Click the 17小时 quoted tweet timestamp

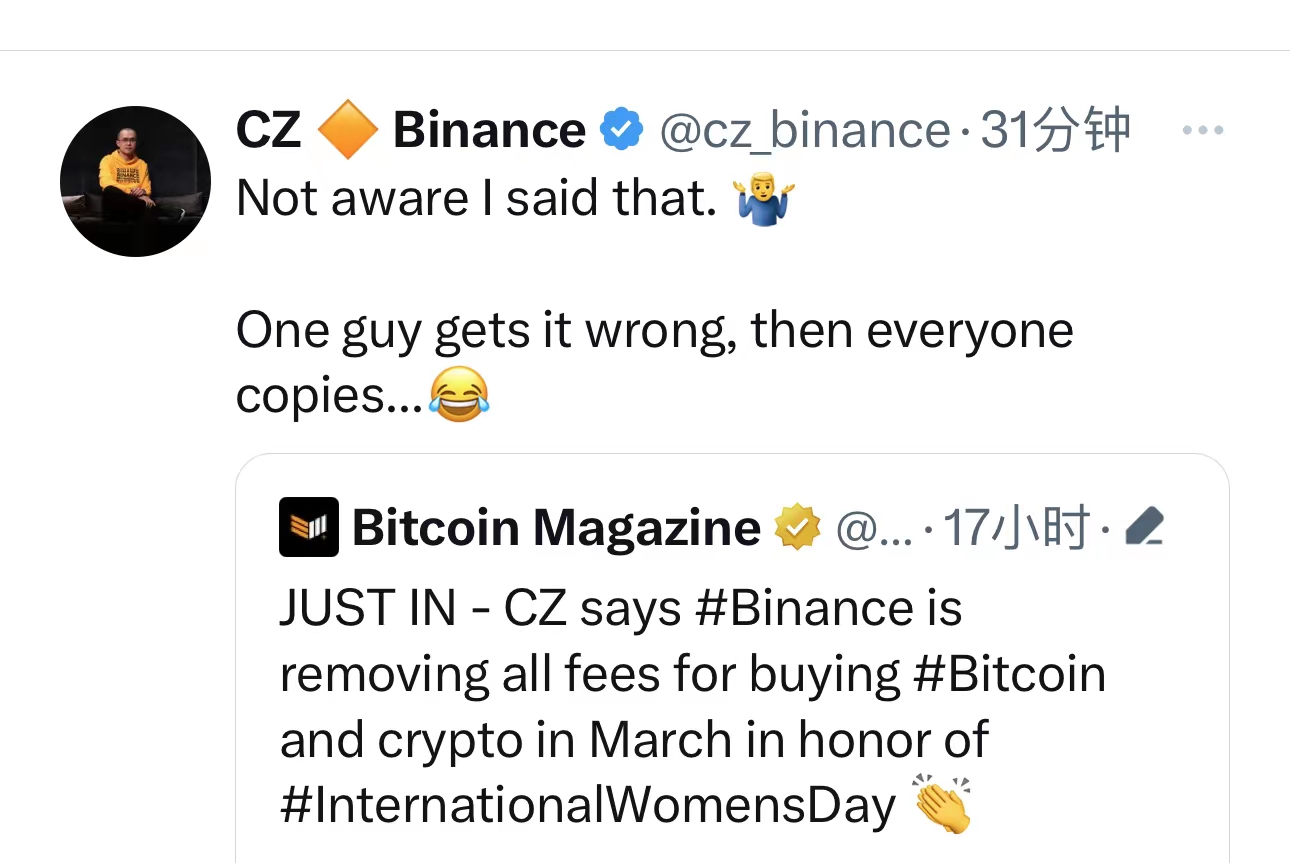click(1016, 528)
